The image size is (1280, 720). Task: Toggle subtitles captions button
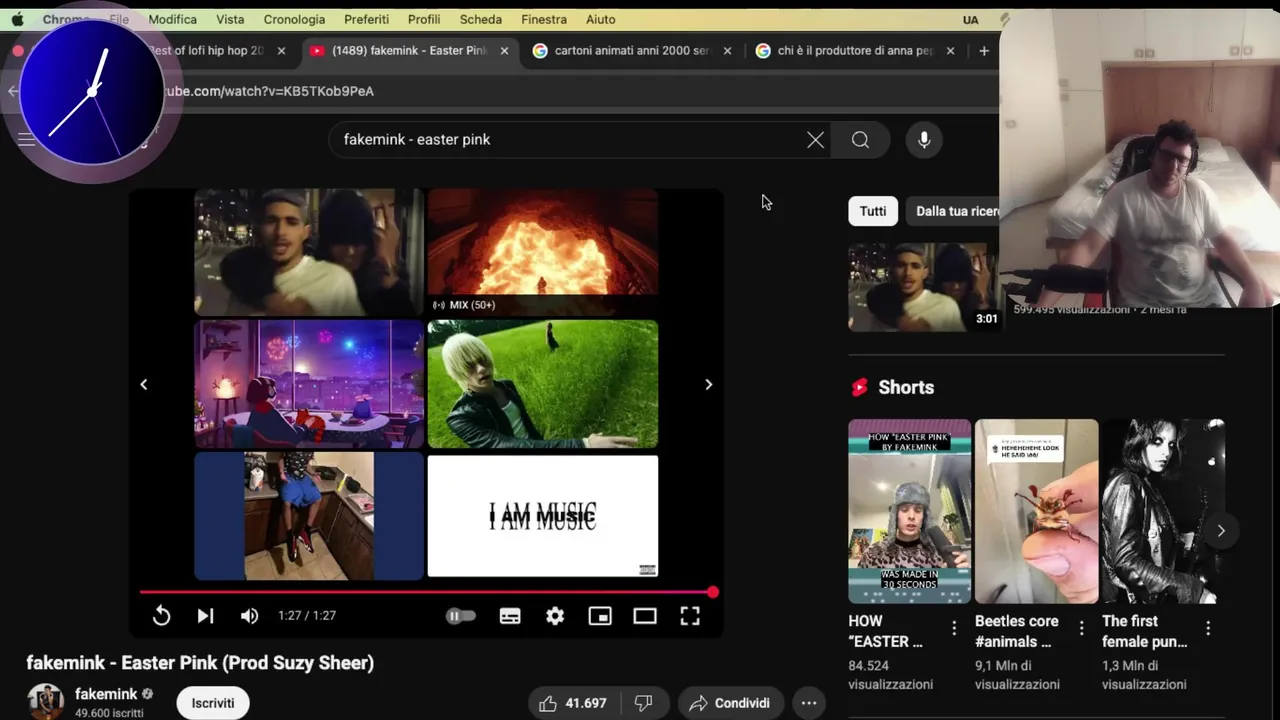click(510, 616)
